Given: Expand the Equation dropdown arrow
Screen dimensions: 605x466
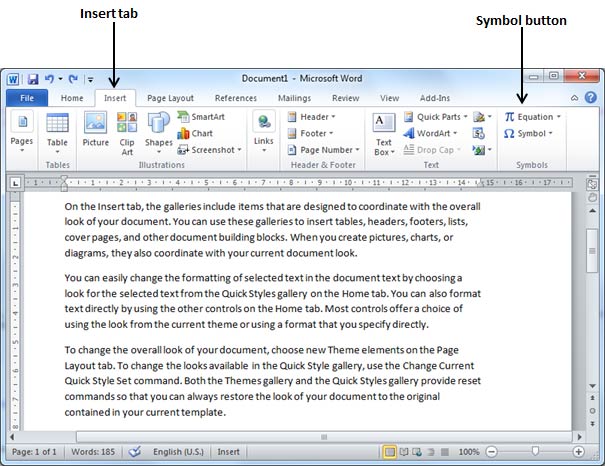Looking at the screenshot, I should [x=559, y=116].
